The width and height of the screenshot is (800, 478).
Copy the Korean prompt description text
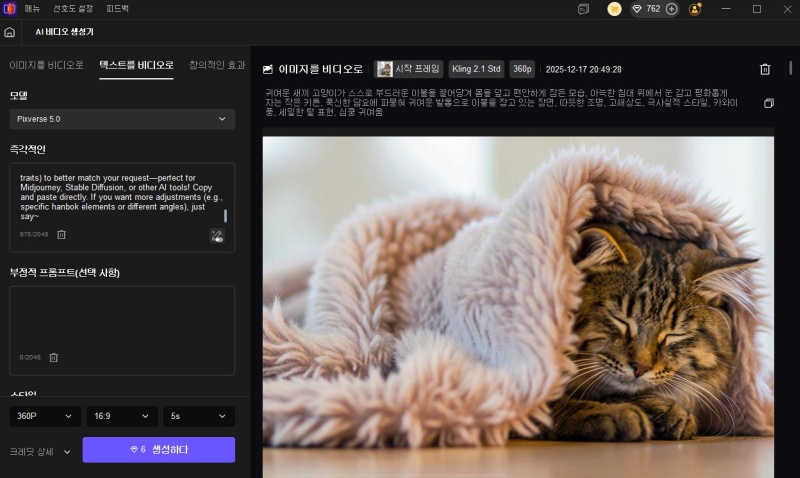click(x=768, y=103)
